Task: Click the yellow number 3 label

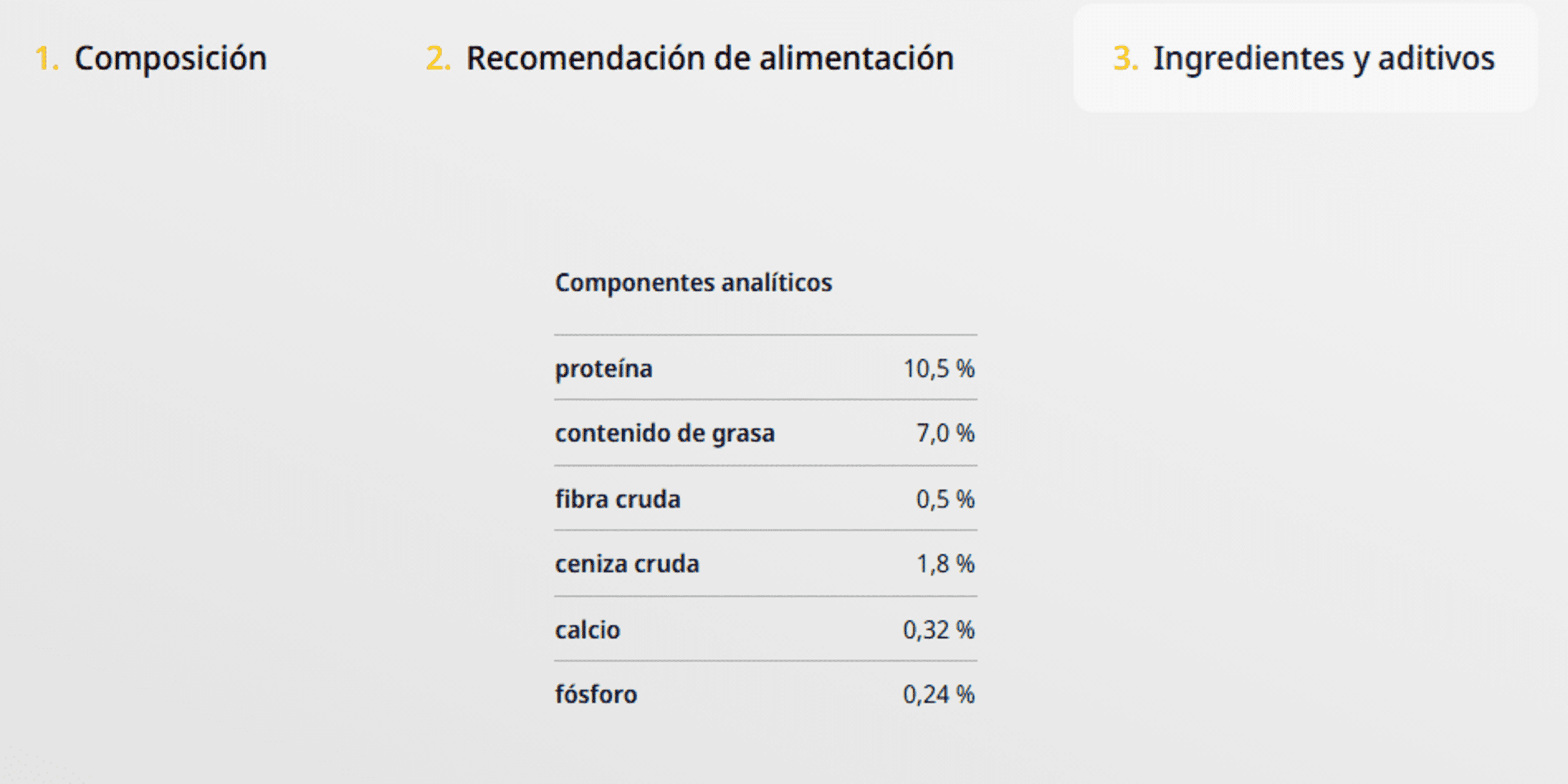Action: 1125,58
